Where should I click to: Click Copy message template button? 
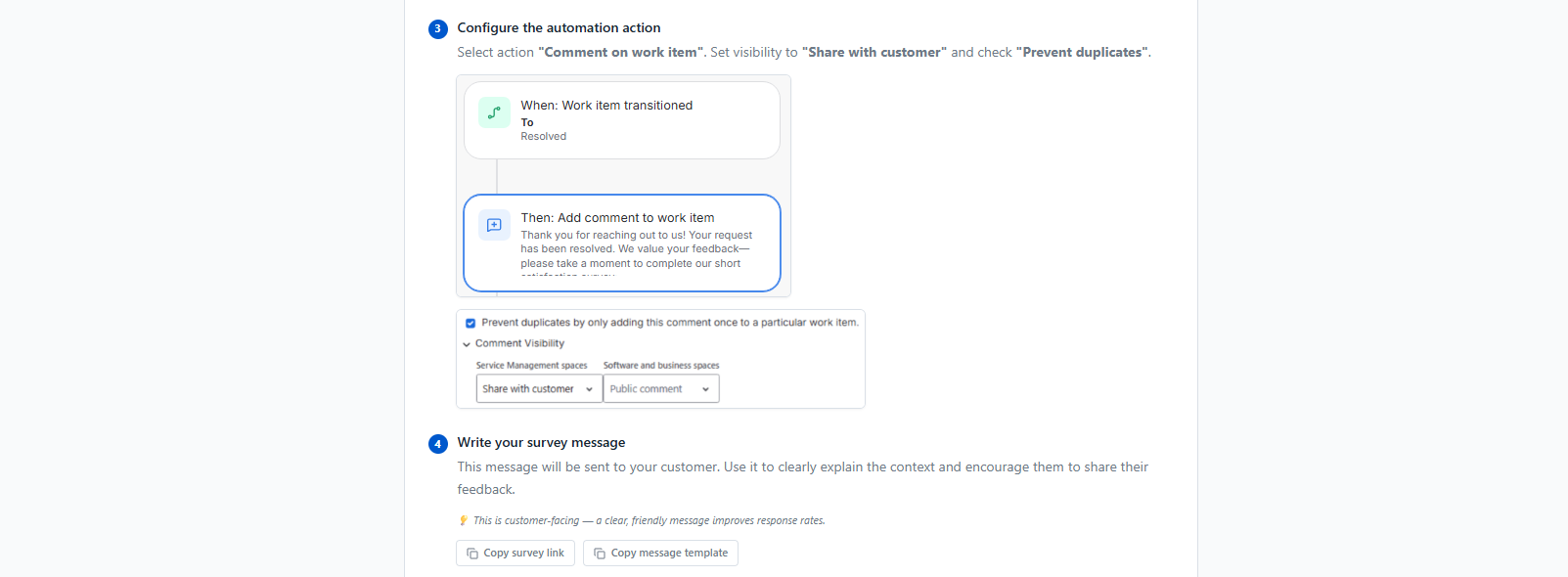pos(660,553)
